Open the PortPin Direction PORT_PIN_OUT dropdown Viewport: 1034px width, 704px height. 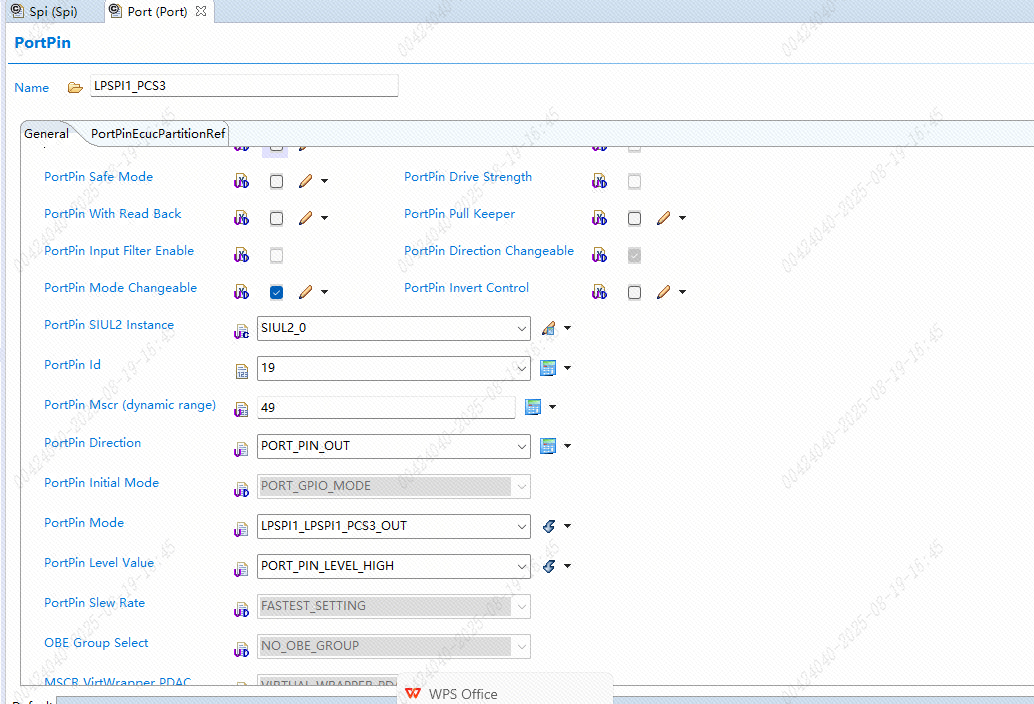point(394,446)
